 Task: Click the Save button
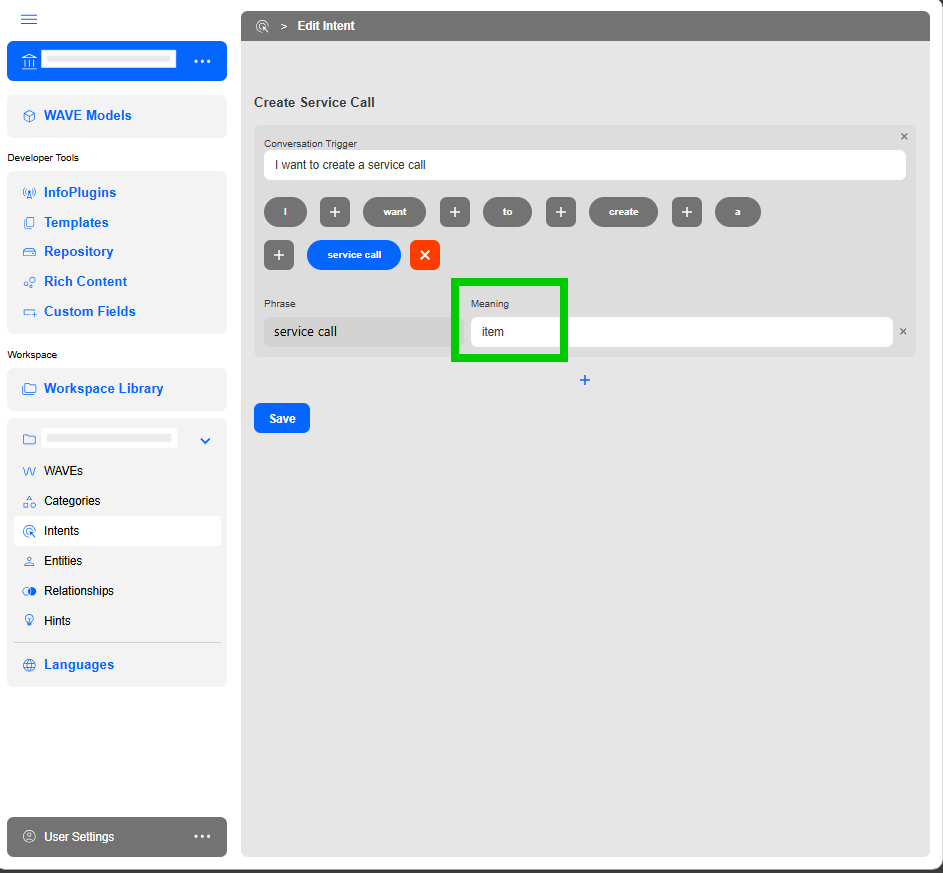click(282, 418)
